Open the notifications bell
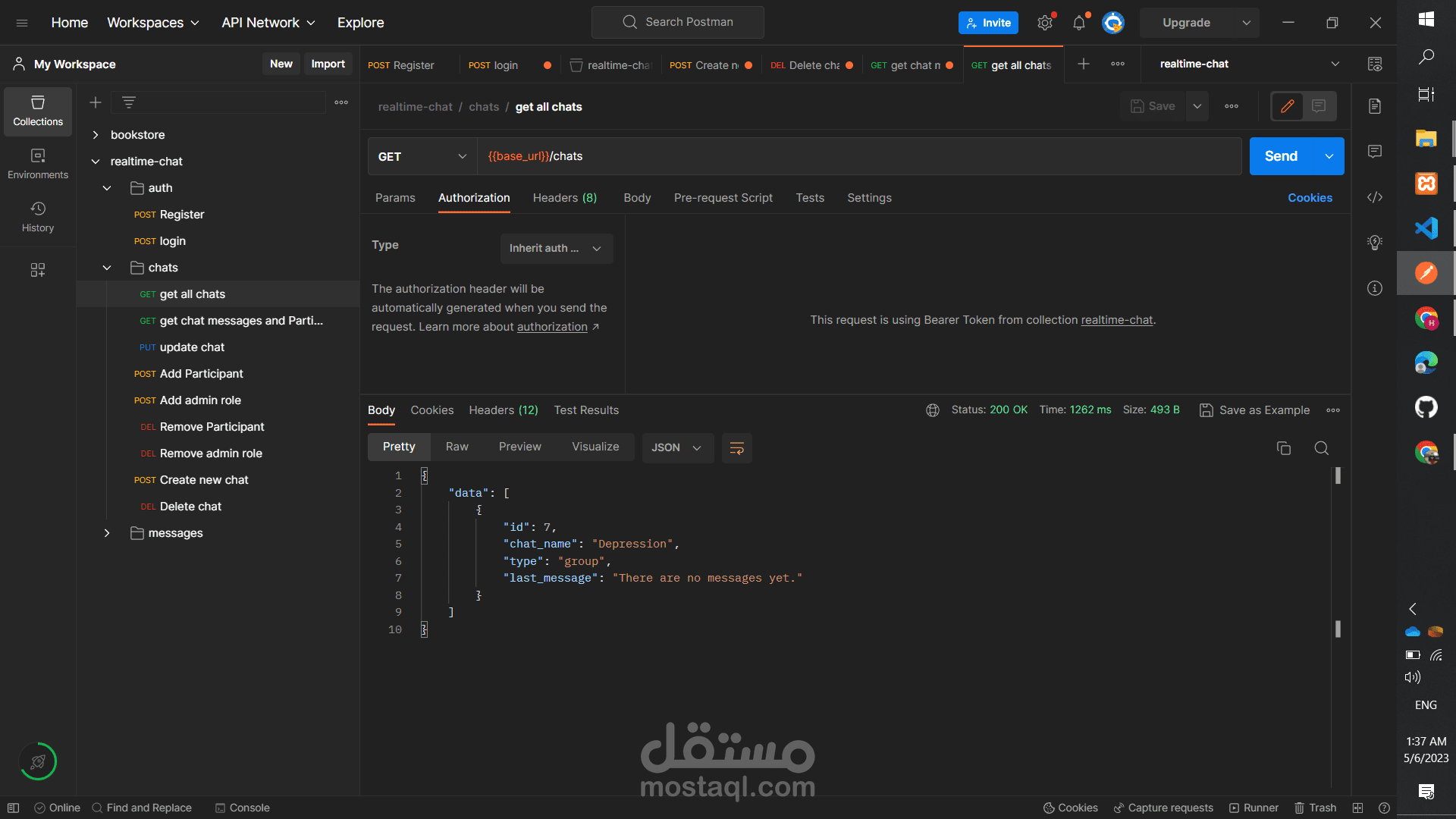 pyautogui.click(x=1078, y=23)
